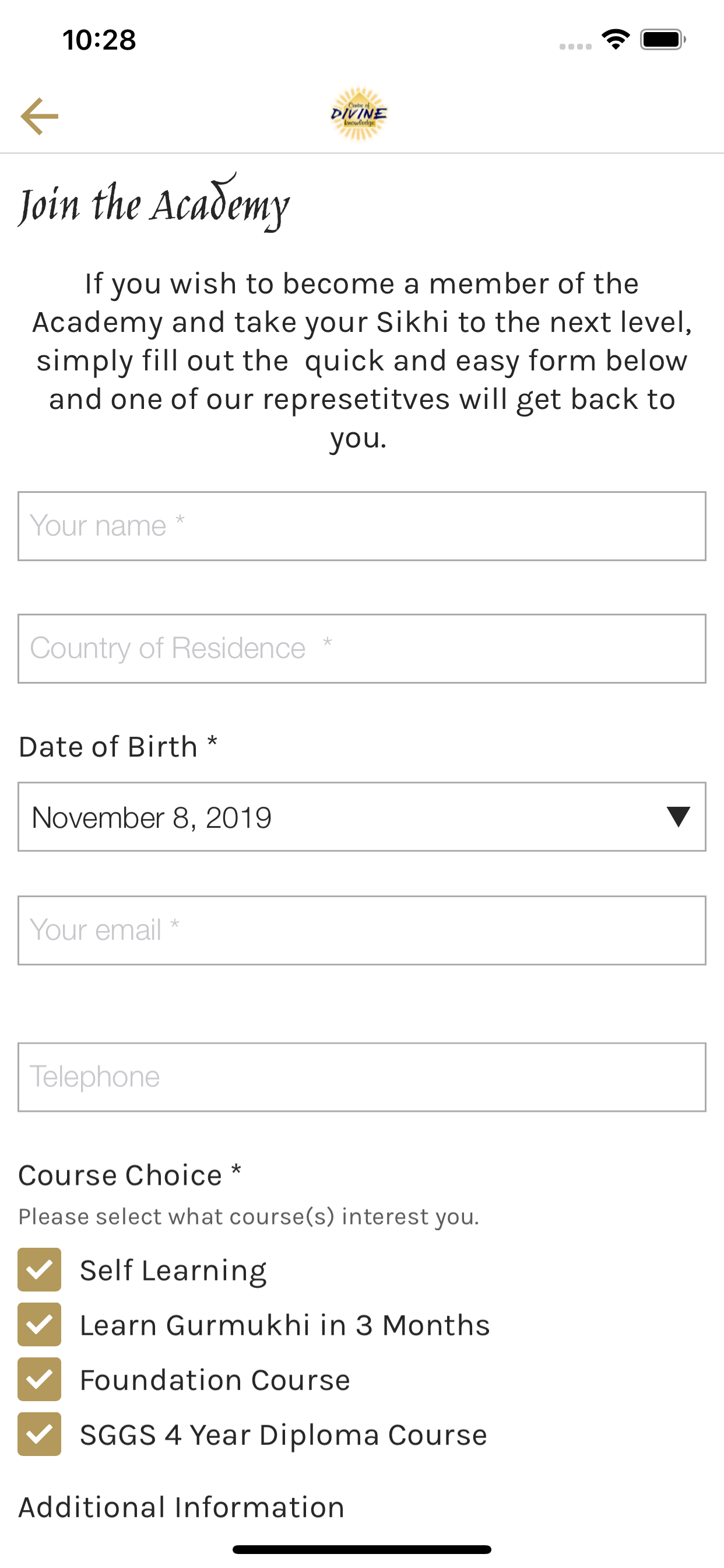Tap the SGGS 4 Year Diploma Course label
Image resolution: width=724 pixels, height=1568 pixels.
pos(283,1434)
